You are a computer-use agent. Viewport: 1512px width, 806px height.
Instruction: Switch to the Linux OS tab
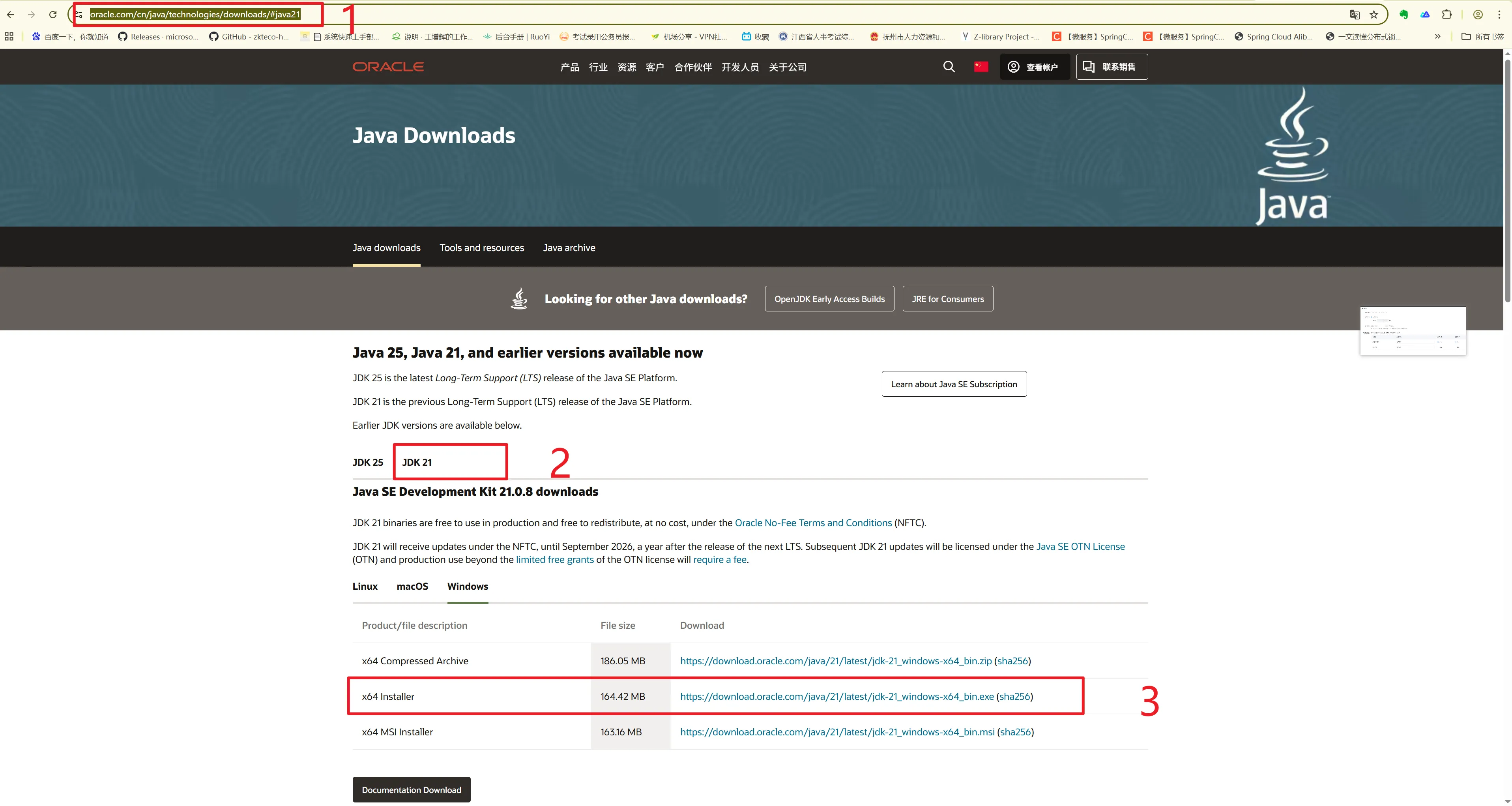pos(365,587)
